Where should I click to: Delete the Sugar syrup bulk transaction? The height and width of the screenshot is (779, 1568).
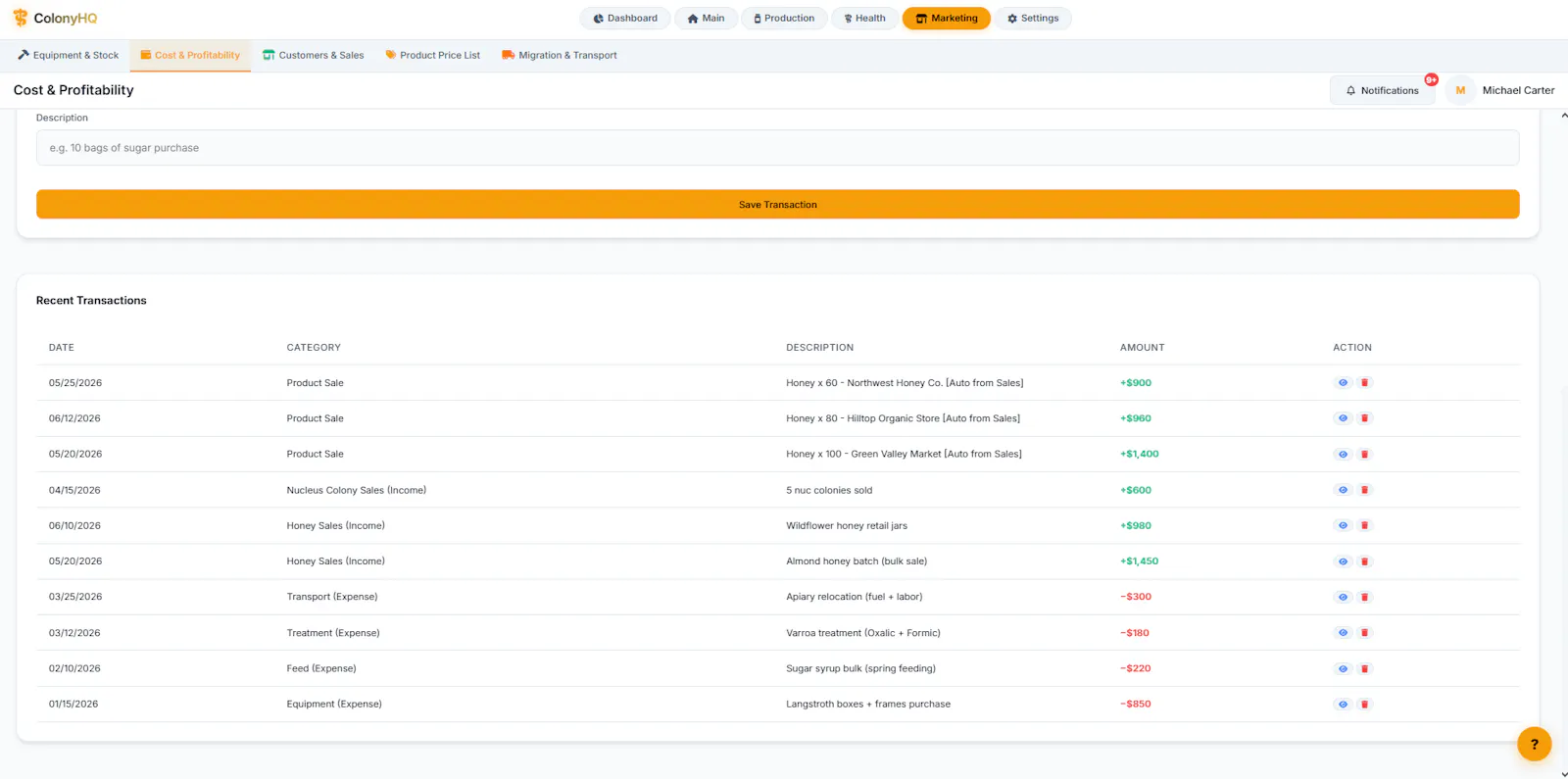pyautogui.click(x=1364, y=668)
